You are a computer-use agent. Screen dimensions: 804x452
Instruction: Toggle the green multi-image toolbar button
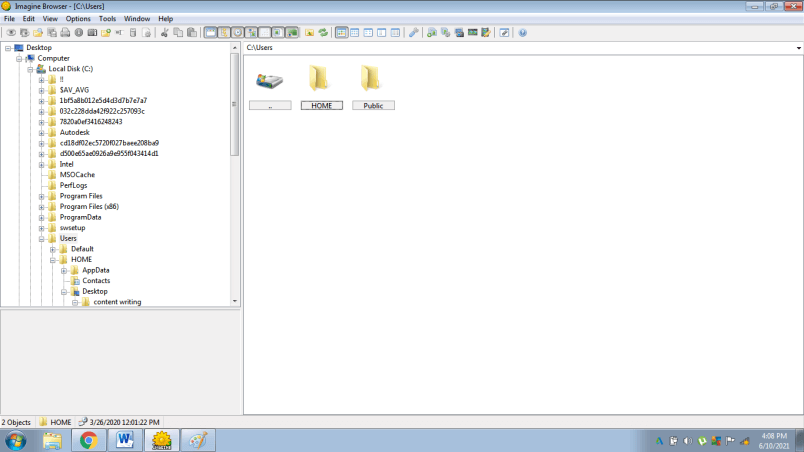tap(292, 33)
